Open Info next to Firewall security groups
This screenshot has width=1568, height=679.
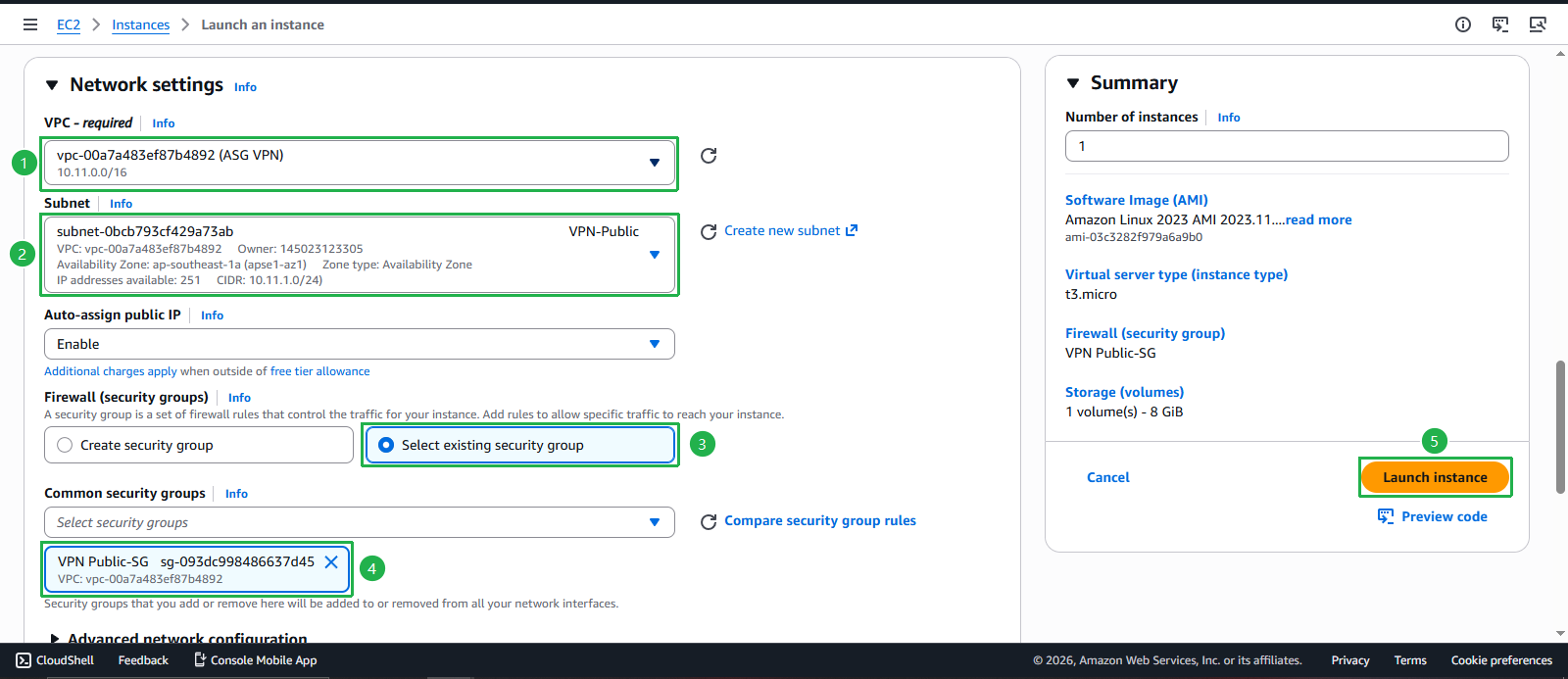click(239, 398)
